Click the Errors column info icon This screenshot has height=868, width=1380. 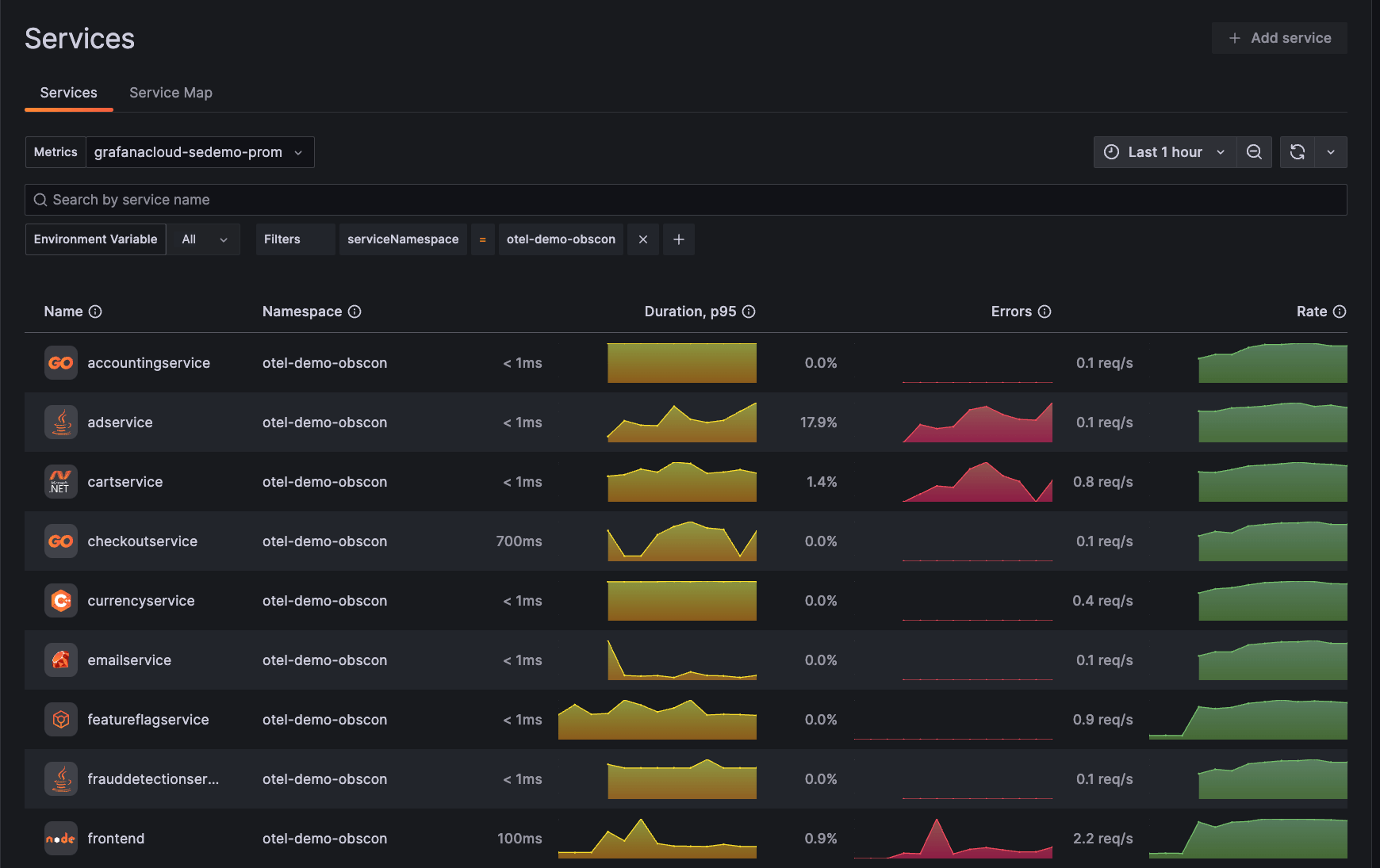click(x=1045, y=312)
